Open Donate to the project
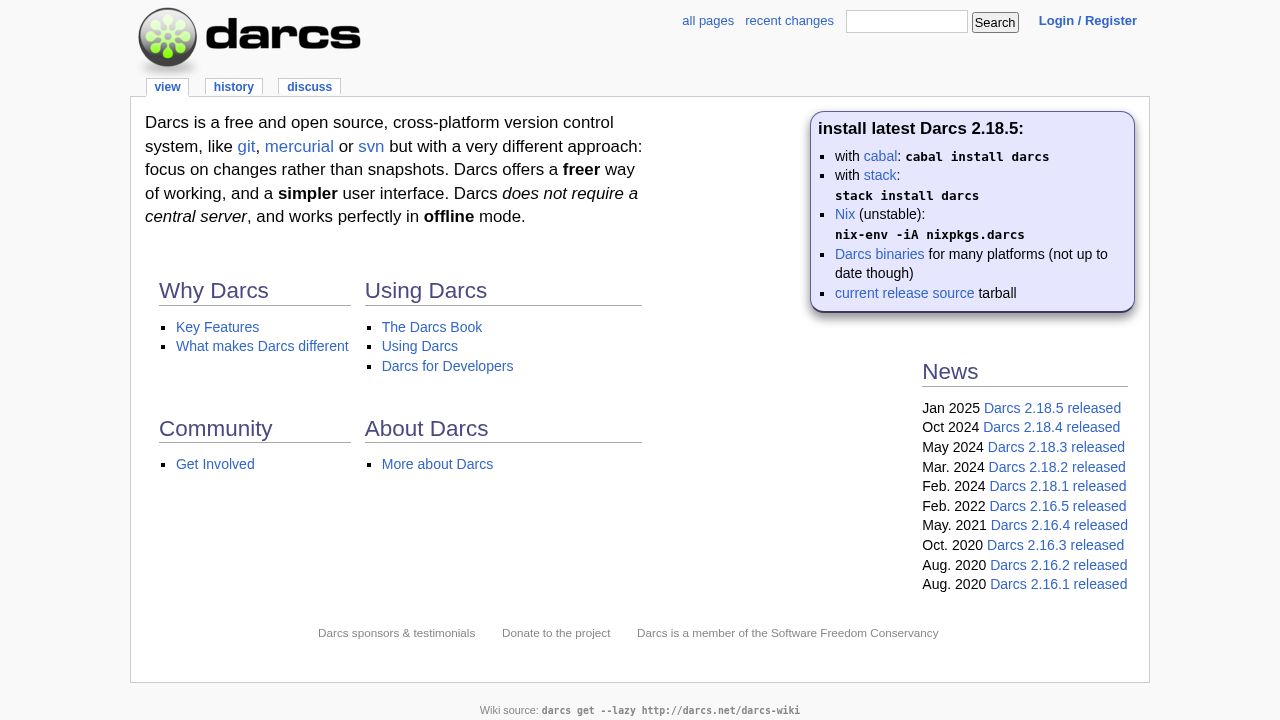The image size is (1280, 720). coord(556,633)
